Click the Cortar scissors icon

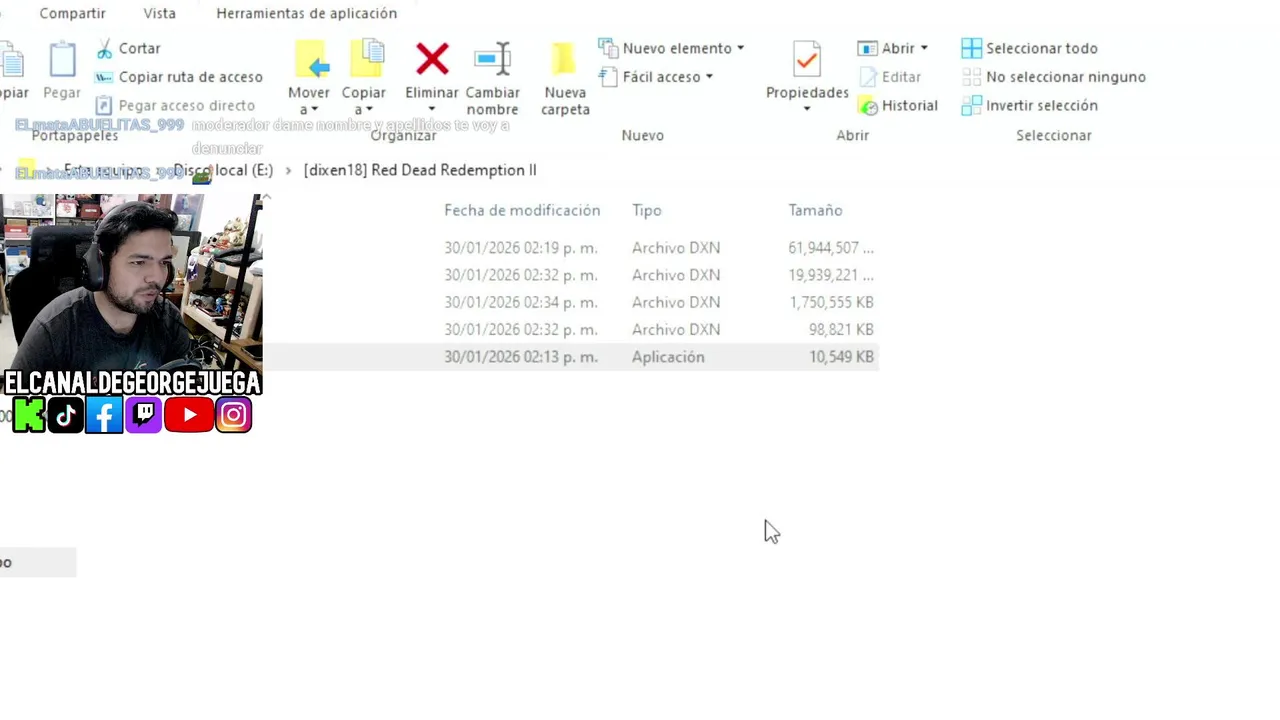click(104, 48)
